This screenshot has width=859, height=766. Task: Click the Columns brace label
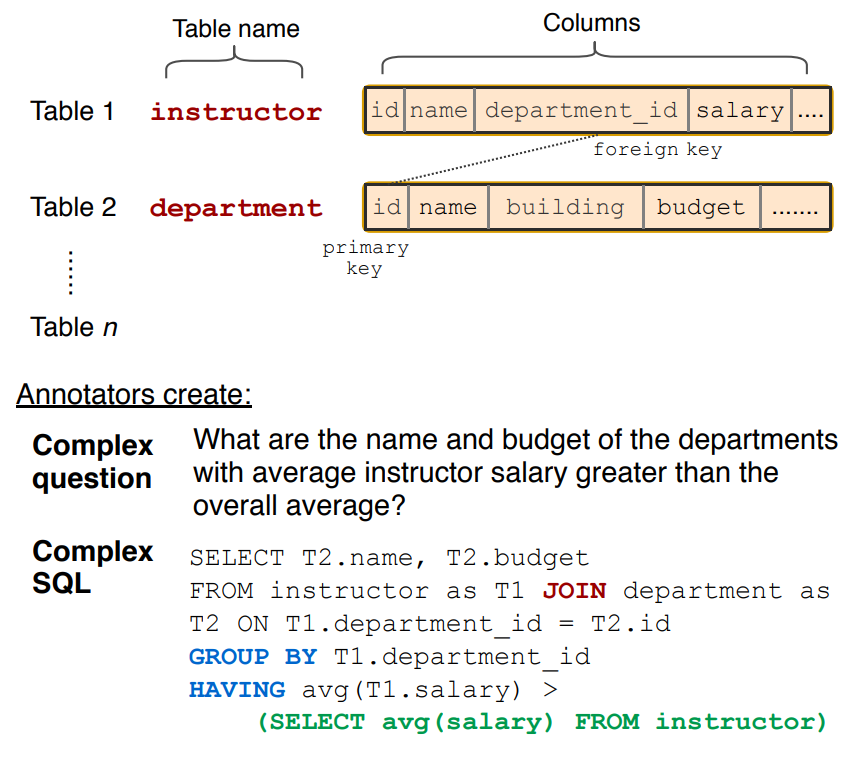point(591,22)
